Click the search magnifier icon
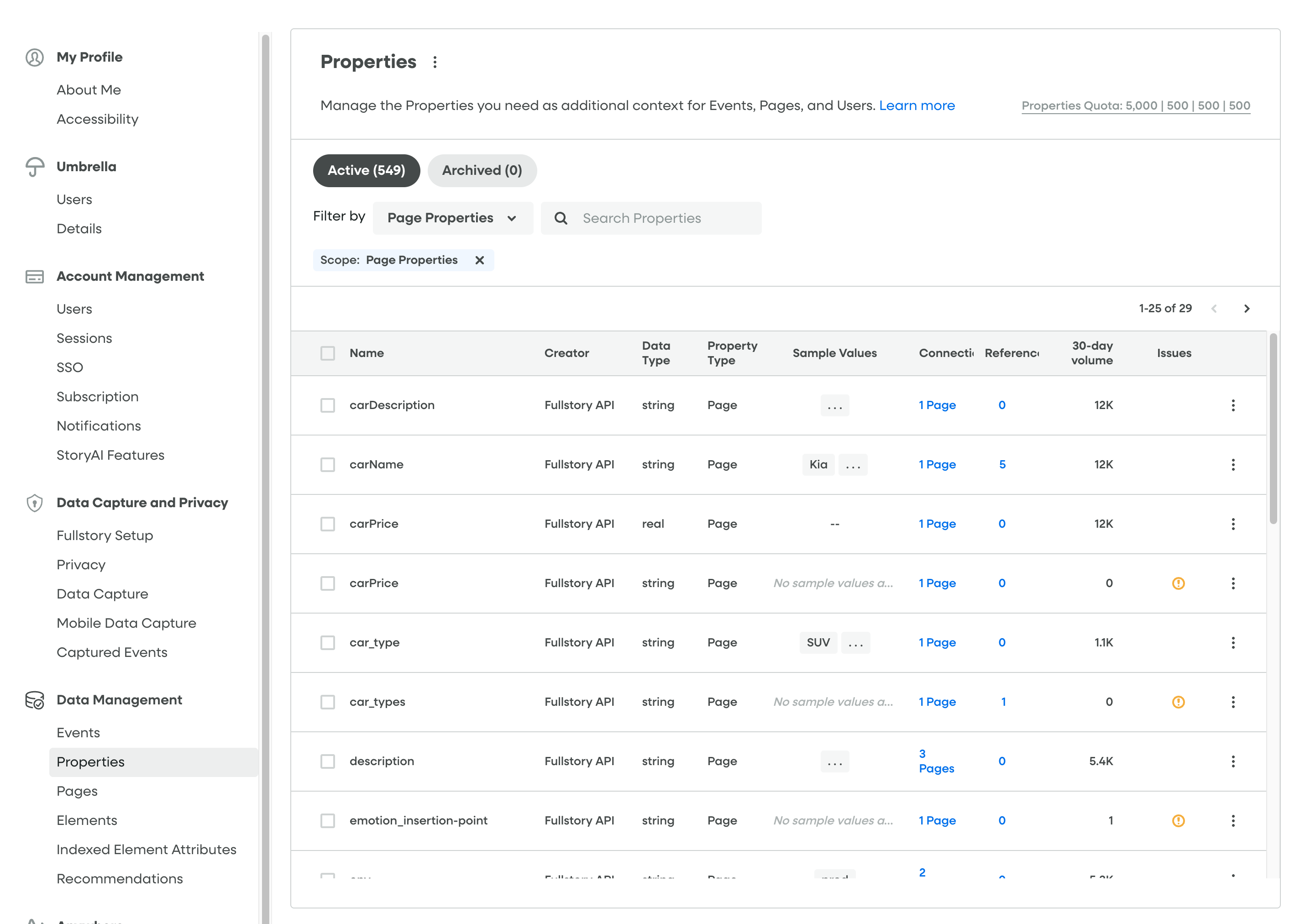The image size is (1300, 924). click(561, 219)
